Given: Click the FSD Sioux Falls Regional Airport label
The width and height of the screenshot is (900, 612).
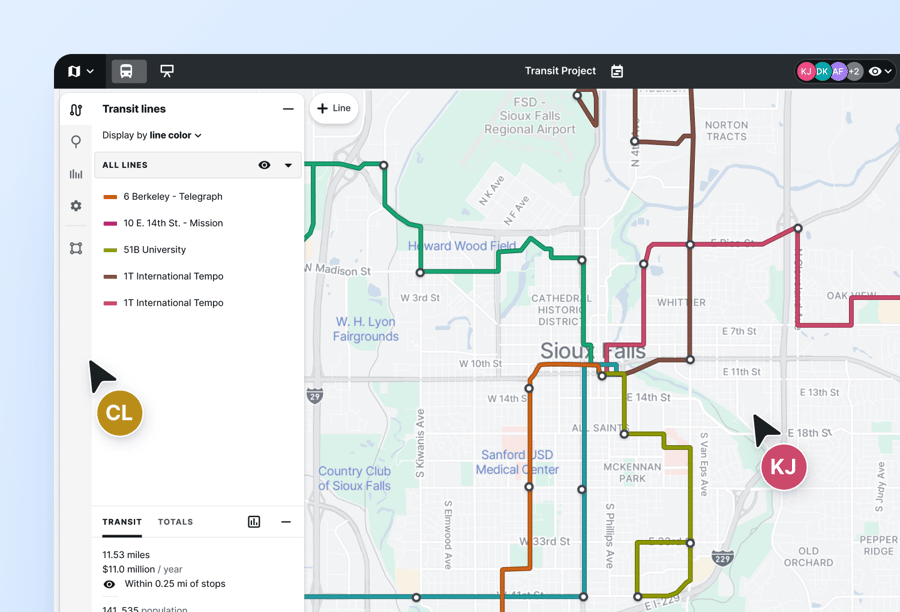Looking at the screenshot, I should pyautogui.click(x=529, y=116).
